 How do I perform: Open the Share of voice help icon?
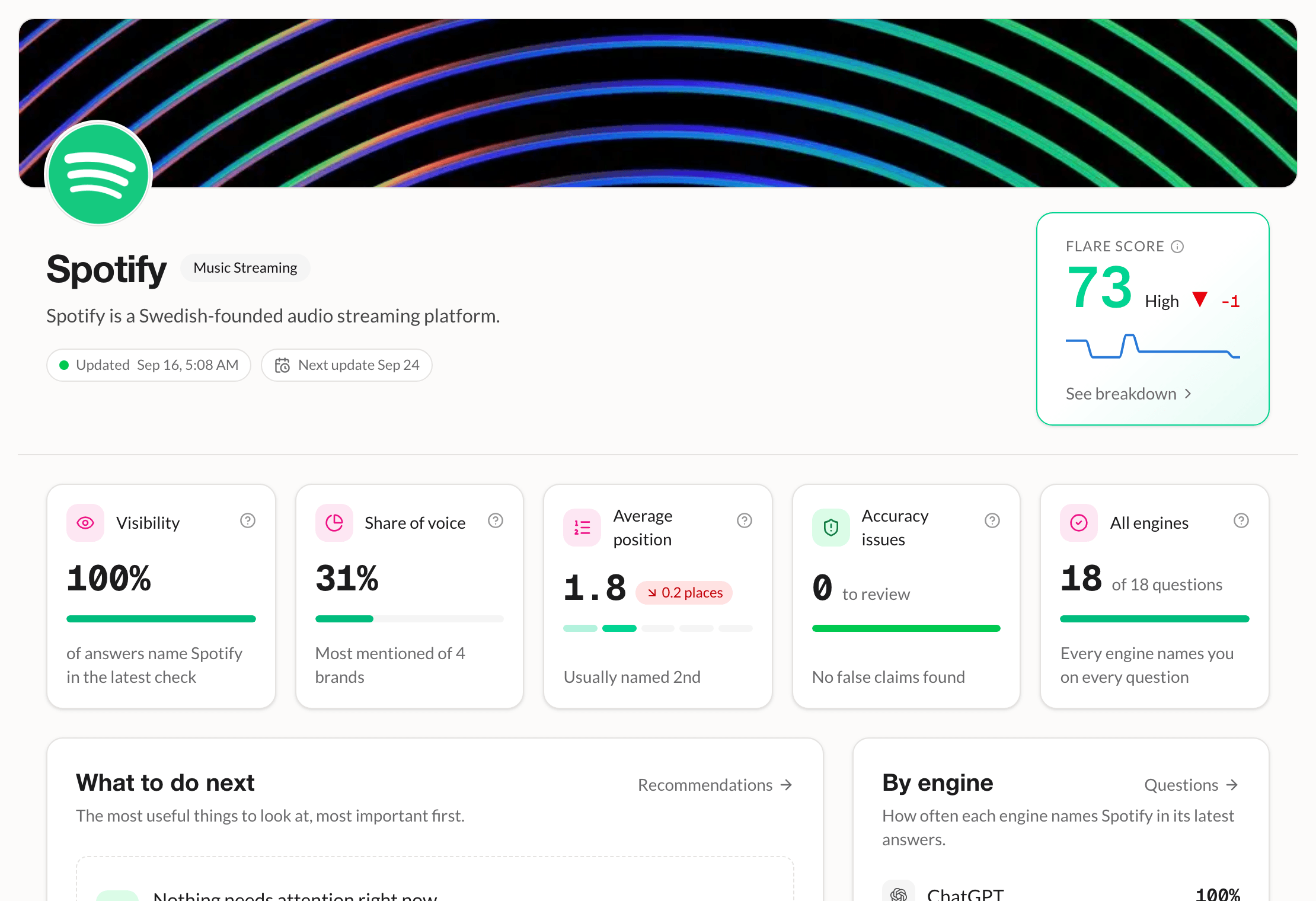click(x=496, y=520)
